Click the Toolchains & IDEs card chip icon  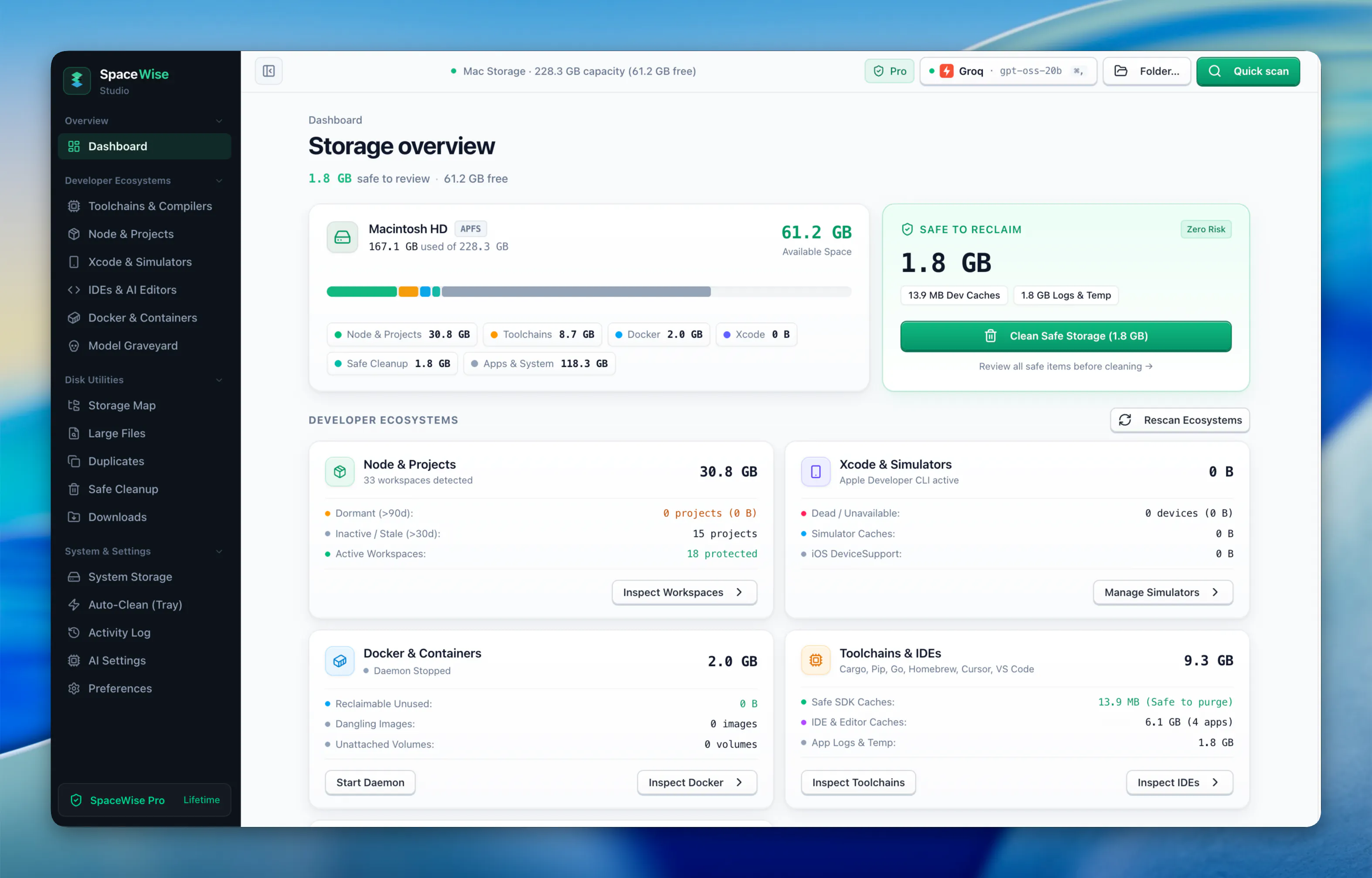coord(815,659)
